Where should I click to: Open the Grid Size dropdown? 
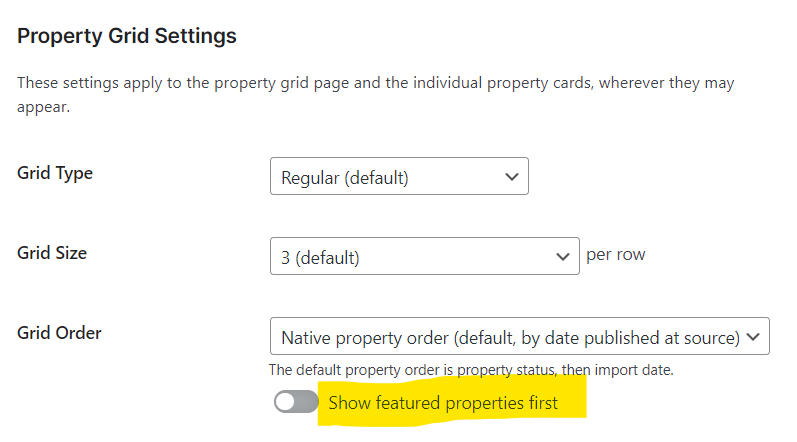pos(424,256)
